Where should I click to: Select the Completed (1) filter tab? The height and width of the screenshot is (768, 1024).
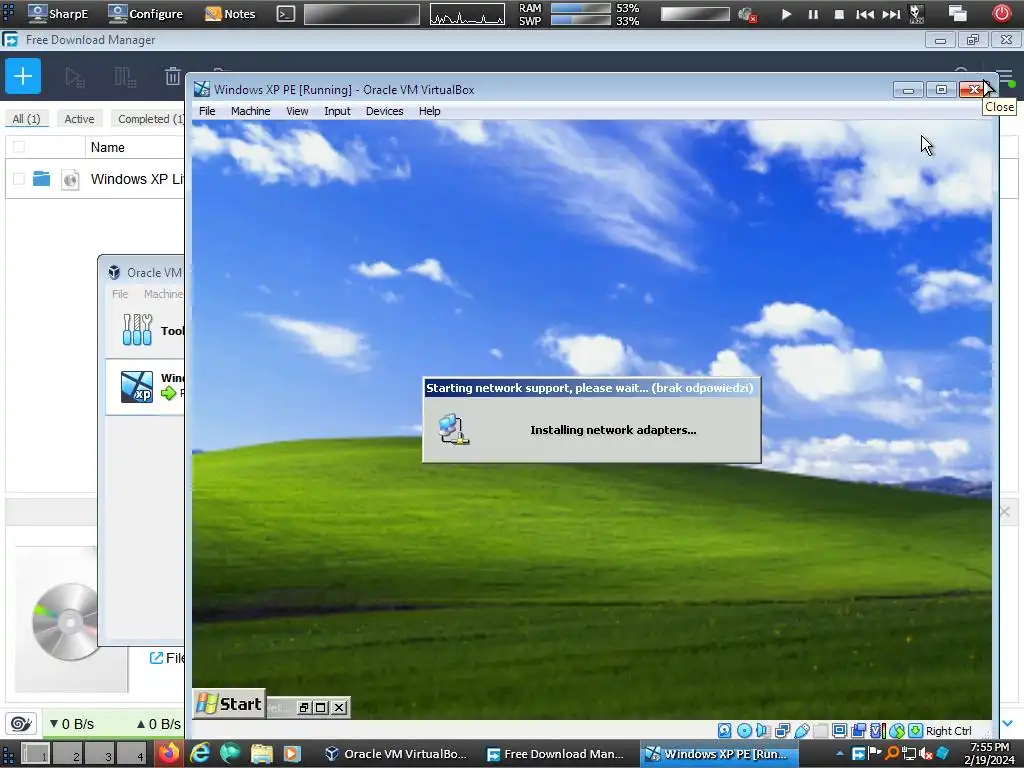(x=149, y=119)
